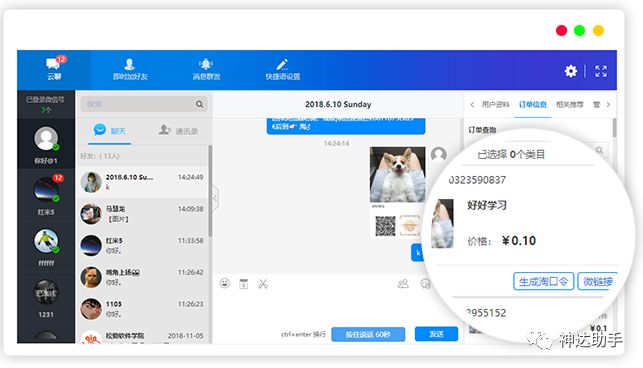Viewport: 643px width, 368px height.
Task: Open the settings gear icon
Action: click(570, 71)
